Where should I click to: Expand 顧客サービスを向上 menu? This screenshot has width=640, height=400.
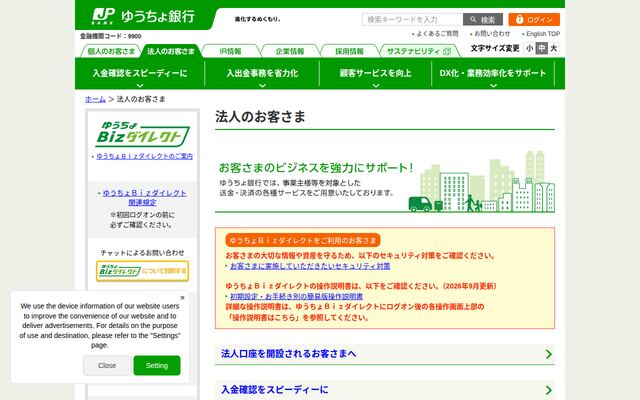[376, 73]
